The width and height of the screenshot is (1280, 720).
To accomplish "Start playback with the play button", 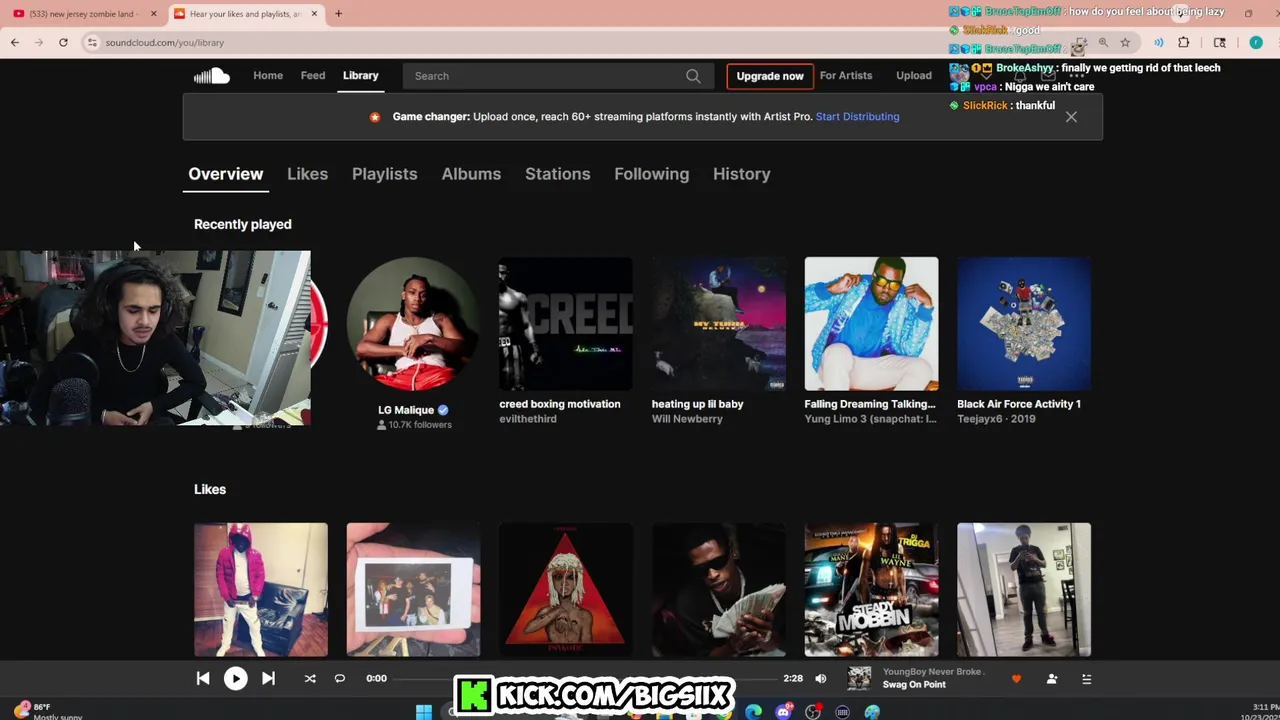I will pyautogui.click(x=235, y=678).
